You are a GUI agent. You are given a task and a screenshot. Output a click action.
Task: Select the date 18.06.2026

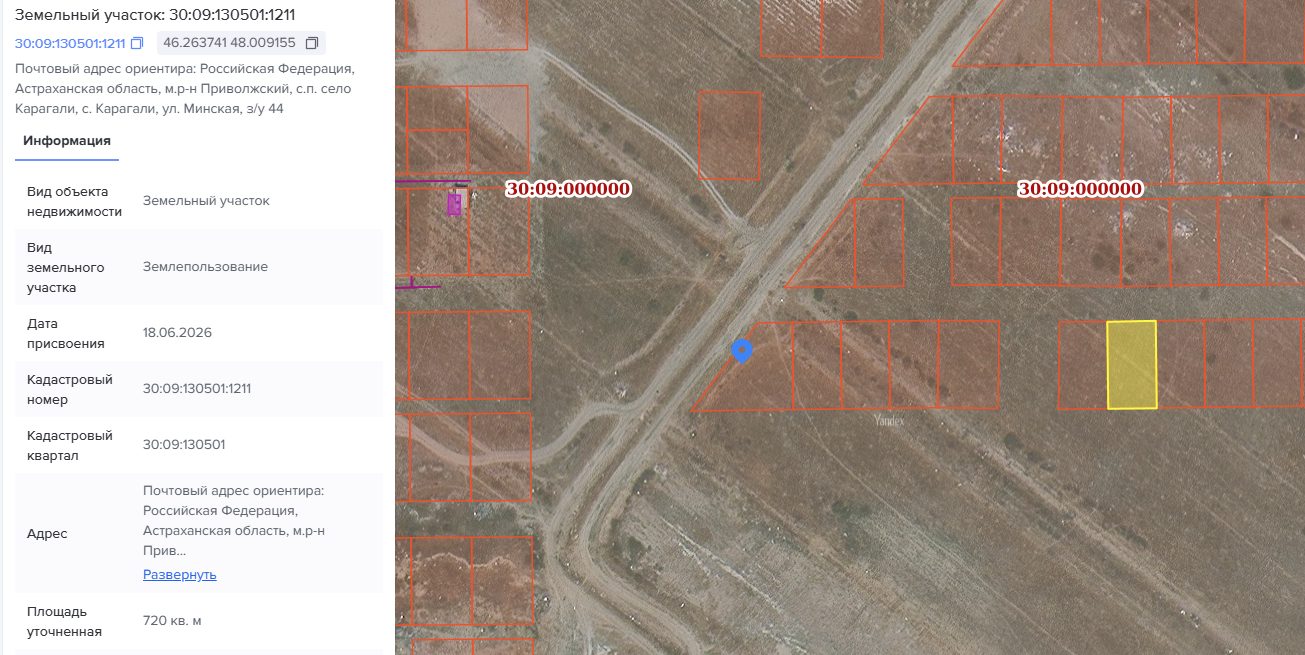tap(177, 333)
